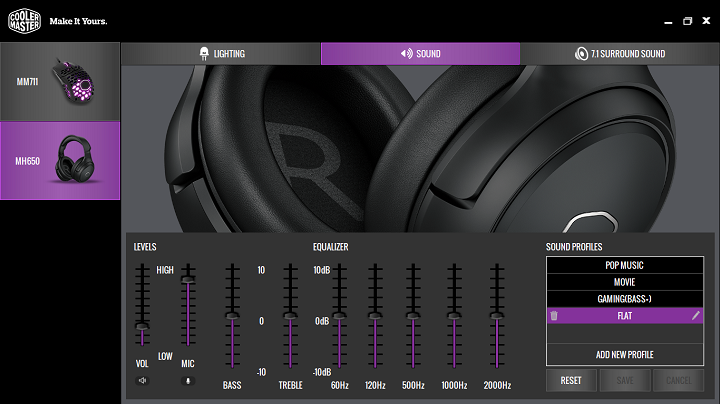This screenshot has height=404, width=720.
Task: Switch to the 7.1 Surround Sound tab
Action: click(619, 54)
